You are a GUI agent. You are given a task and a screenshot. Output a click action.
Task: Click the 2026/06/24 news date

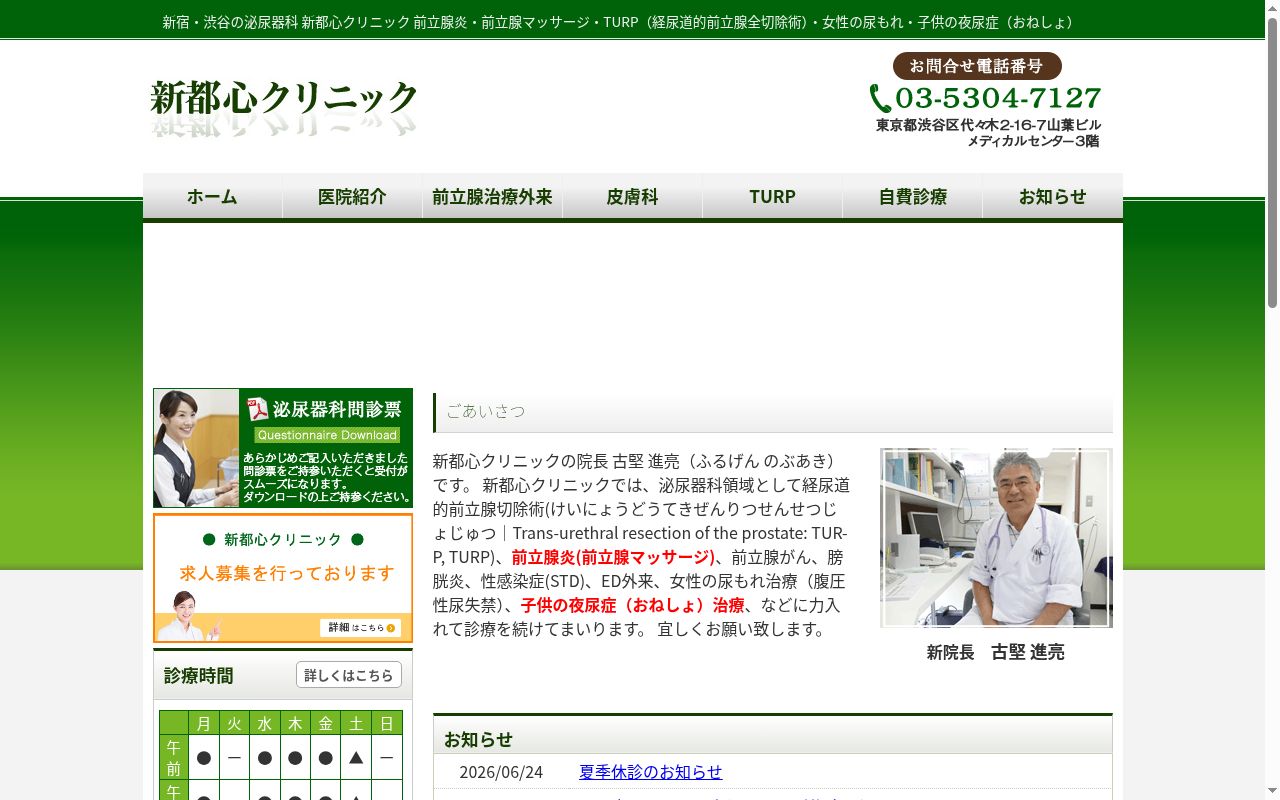[501, 772]
